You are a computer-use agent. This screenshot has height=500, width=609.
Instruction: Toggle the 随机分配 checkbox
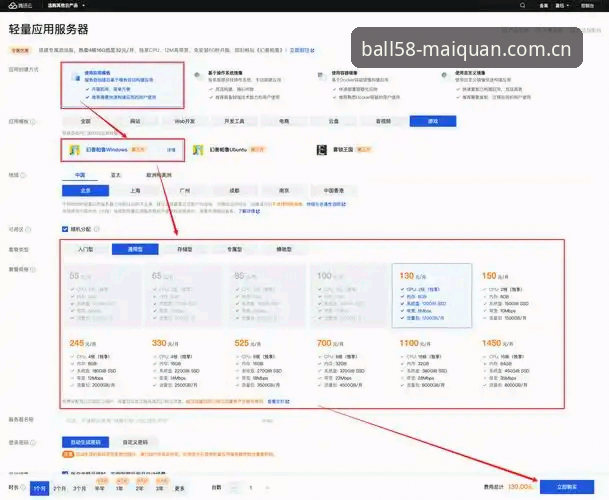pyautogui.click(x=65, y=229)
